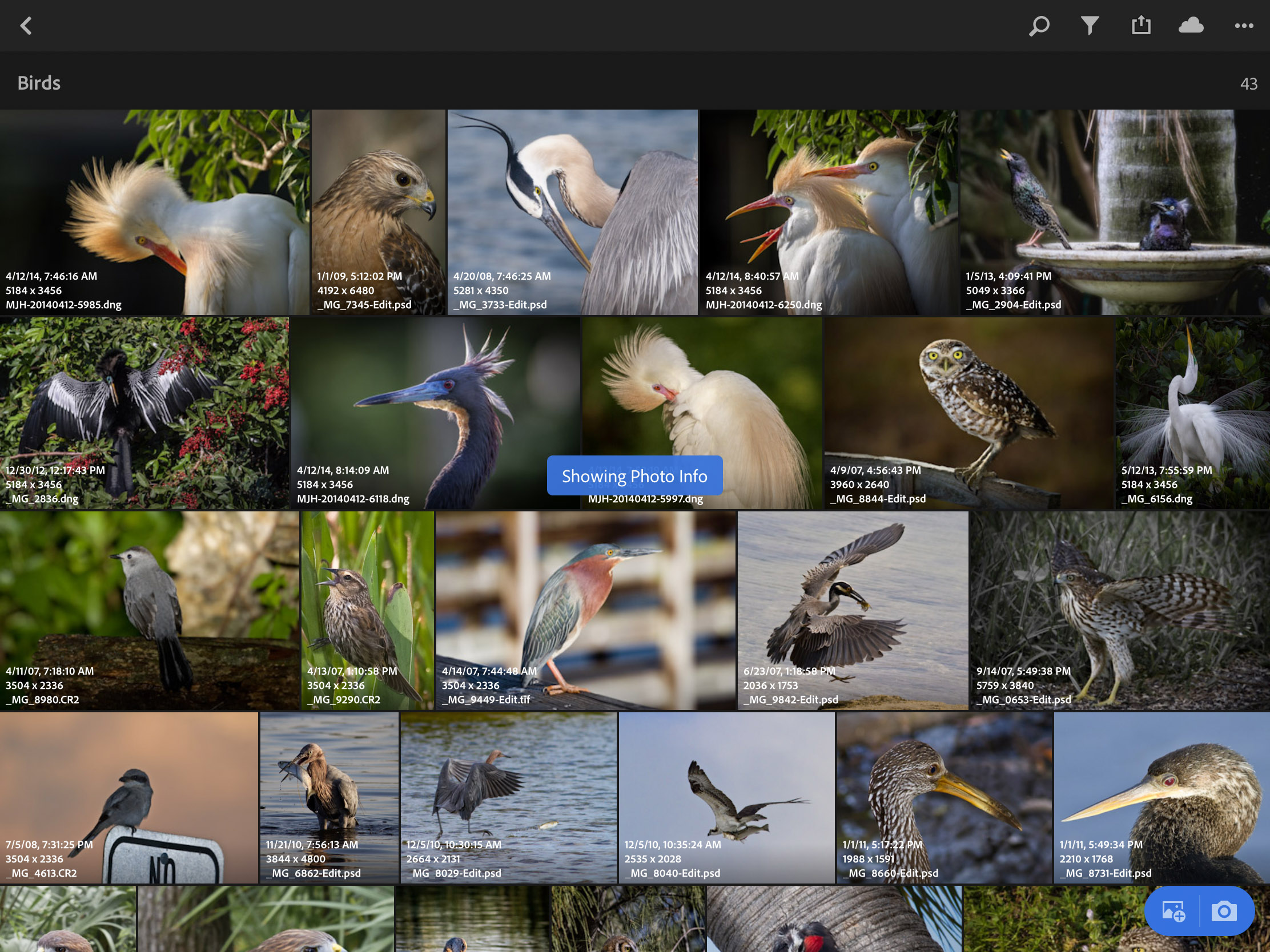This screenshot has height=952, width=1270.
Task: Tap date text 7/5/08, 7:31:25 PM
Action: tap(49, 845)
